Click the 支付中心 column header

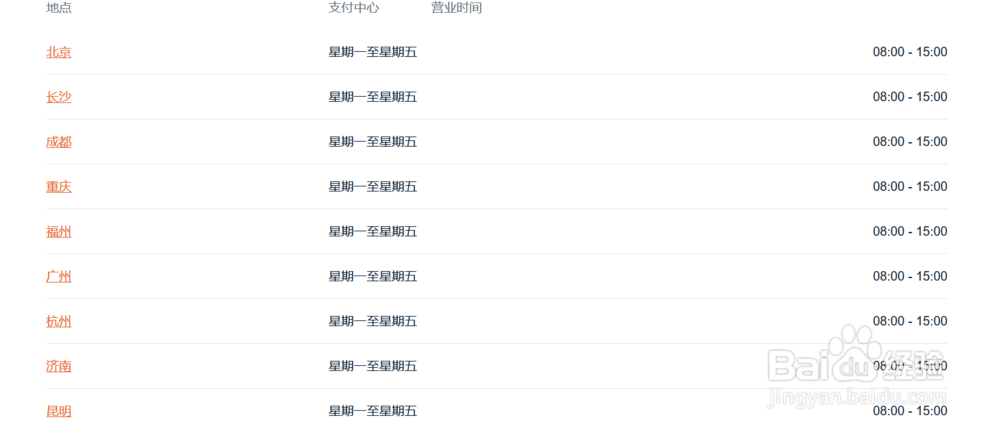point(354,8)
